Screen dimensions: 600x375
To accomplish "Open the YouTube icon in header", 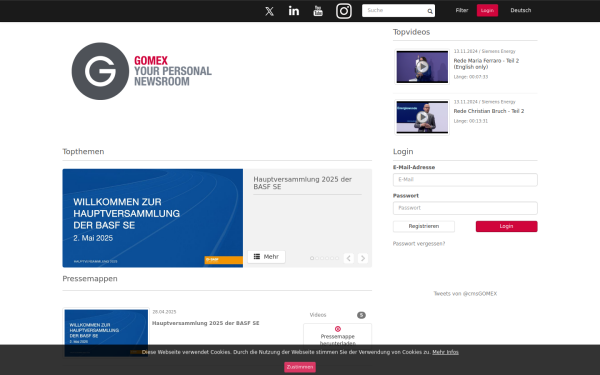I will (318, 11).
